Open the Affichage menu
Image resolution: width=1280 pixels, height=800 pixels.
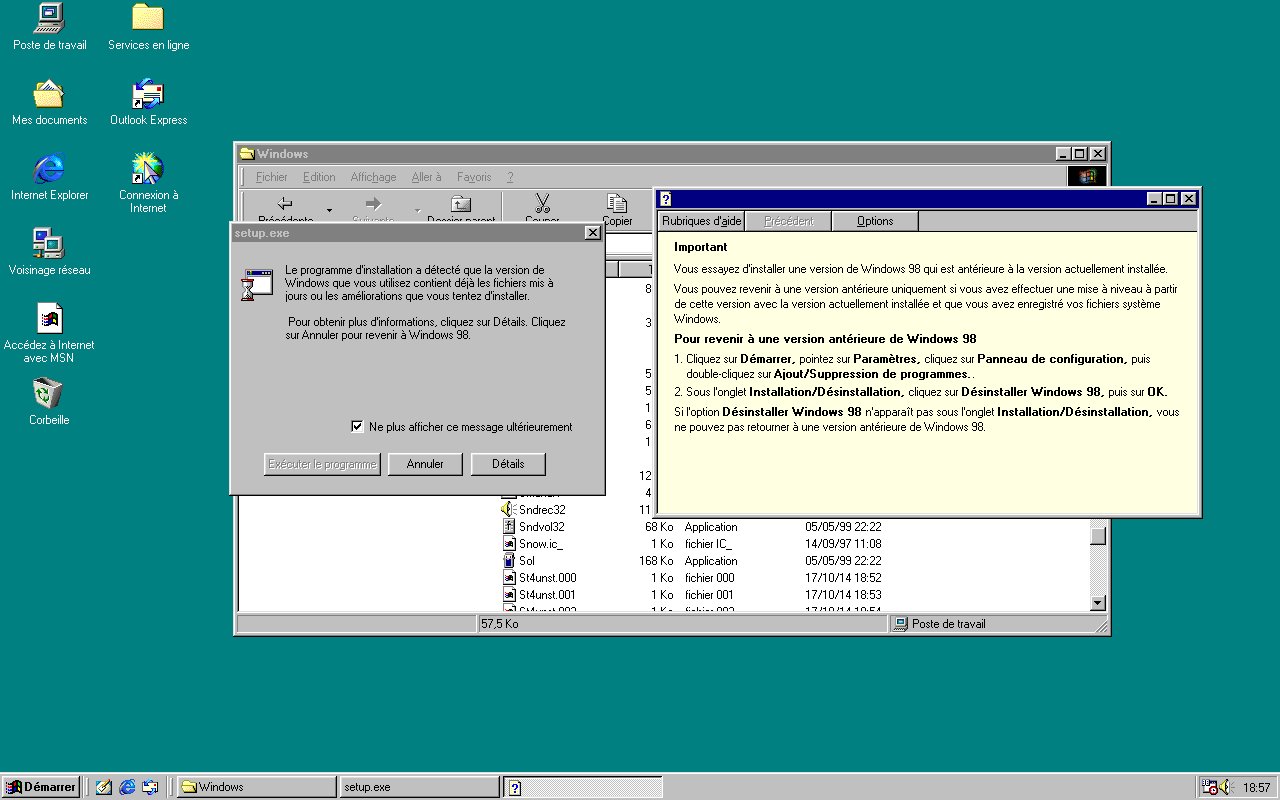click(373, 177)
